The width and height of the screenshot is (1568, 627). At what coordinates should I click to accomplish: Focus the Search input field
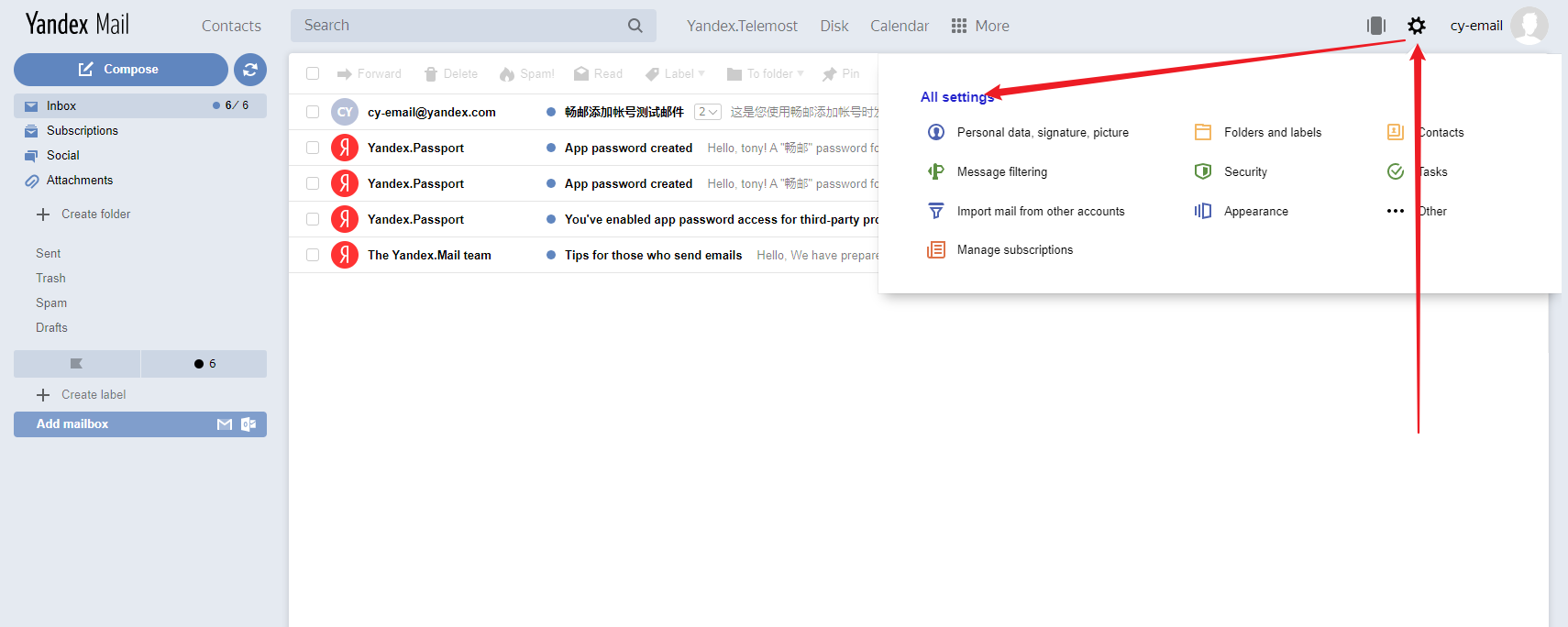pyautogui.click(x=473, y=26)
